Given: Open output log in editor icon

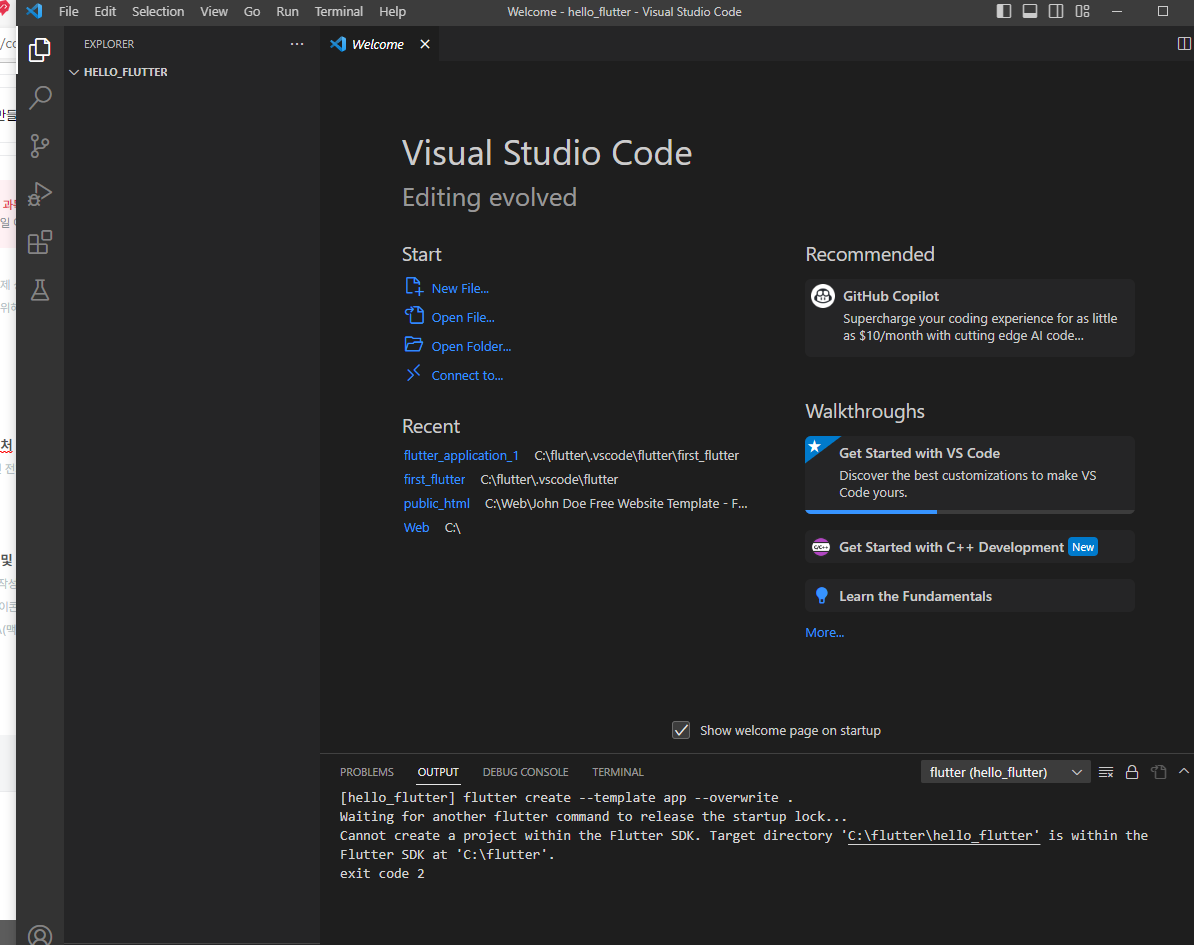Looking at the screenshot, I should pos(1158,772).
